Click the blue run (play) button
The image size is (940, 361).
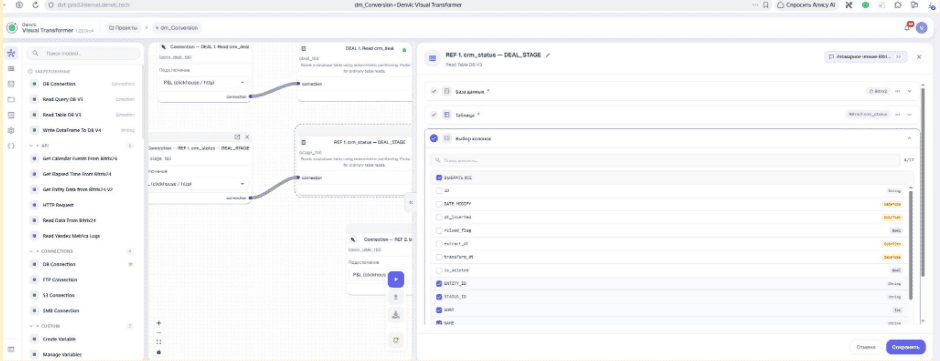pos(396,279)
